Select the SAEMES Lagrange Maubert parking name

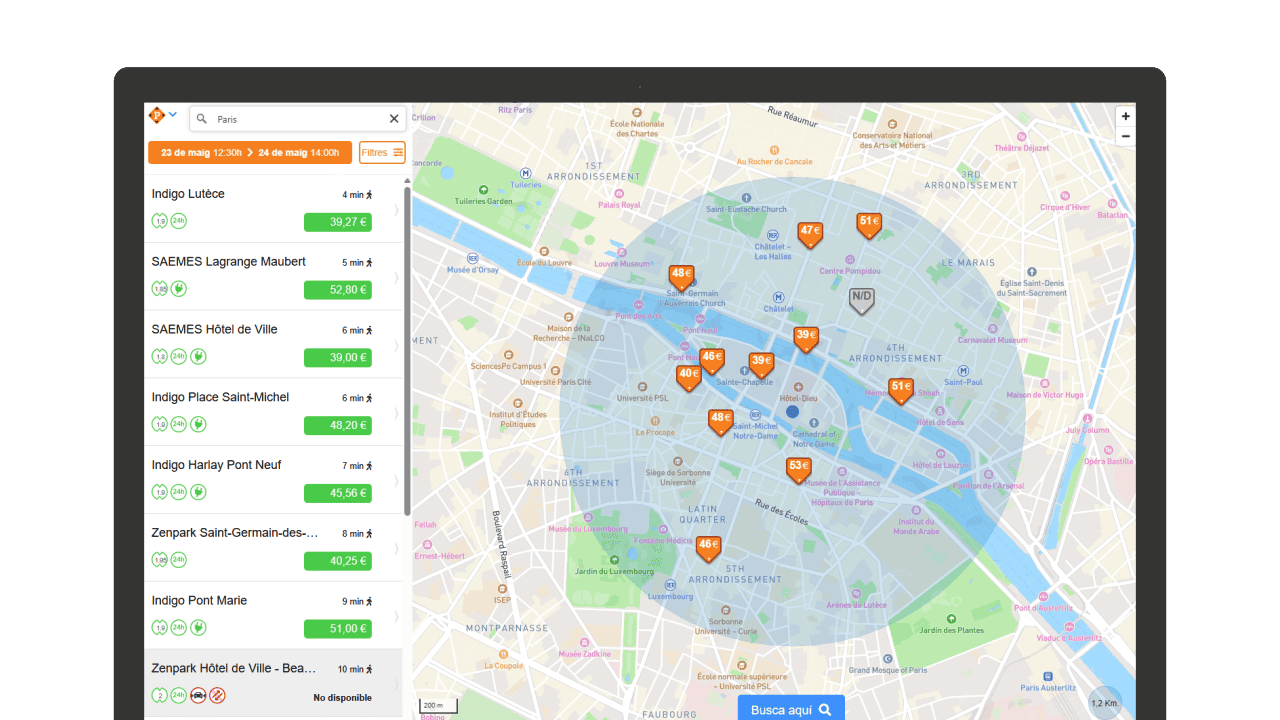[x=229, y=262]
